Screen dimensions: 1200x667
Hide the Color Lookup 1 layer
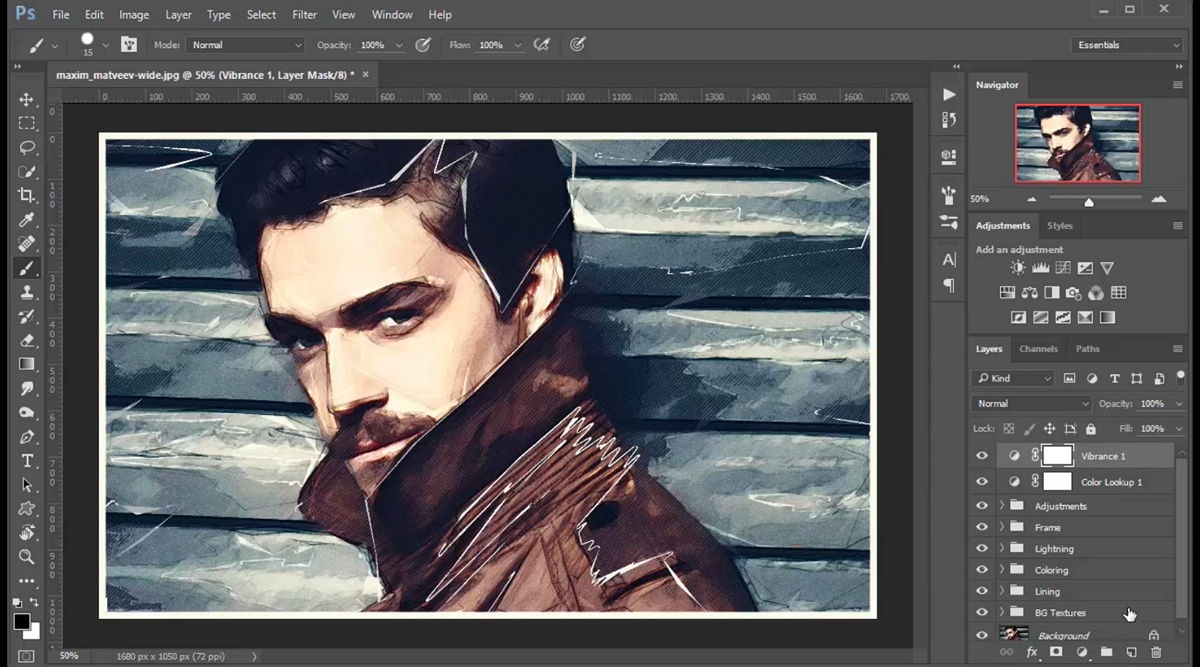coord(982,482)
